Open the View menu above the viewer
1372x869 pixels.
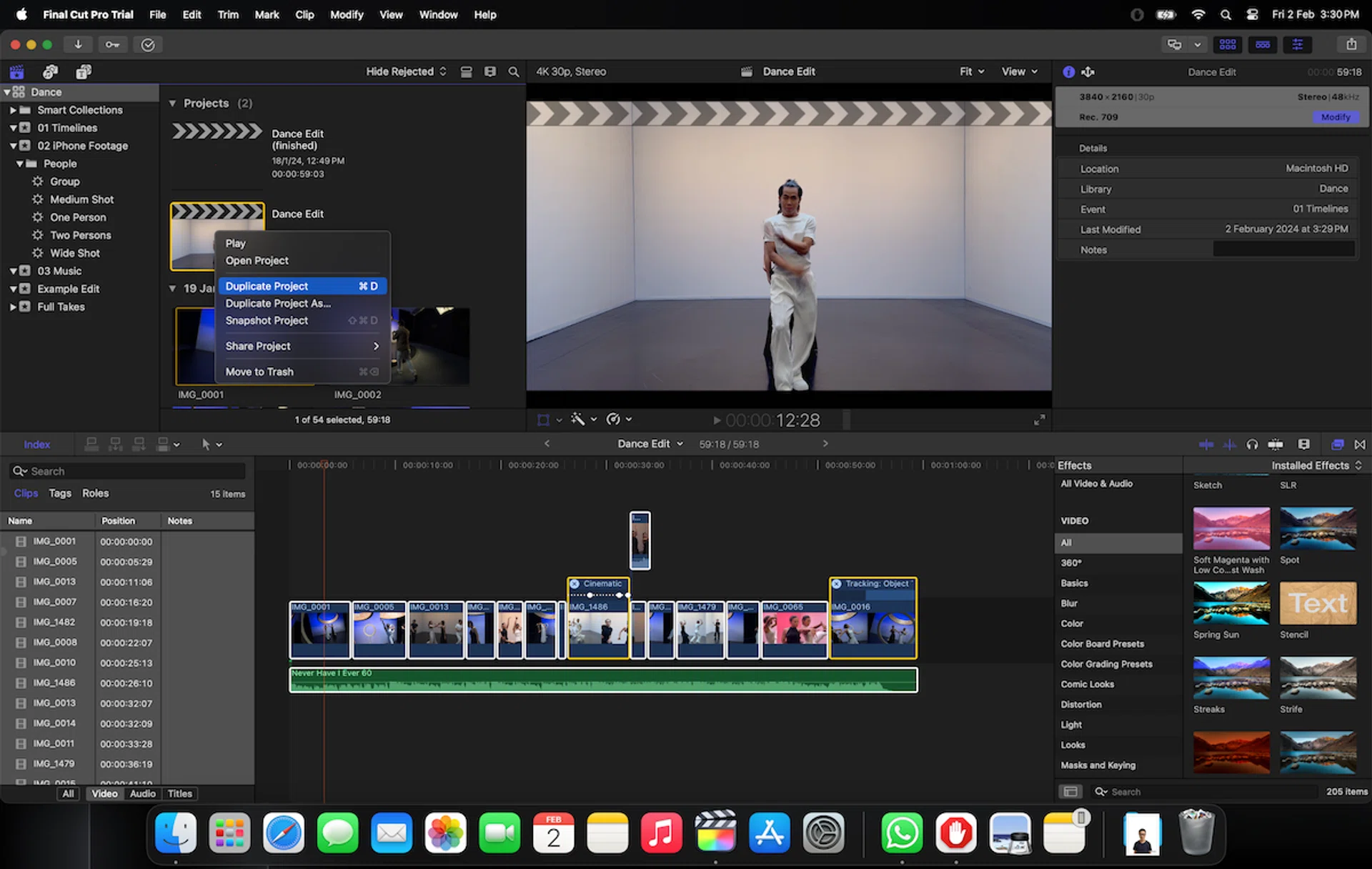click(1018, 71)
